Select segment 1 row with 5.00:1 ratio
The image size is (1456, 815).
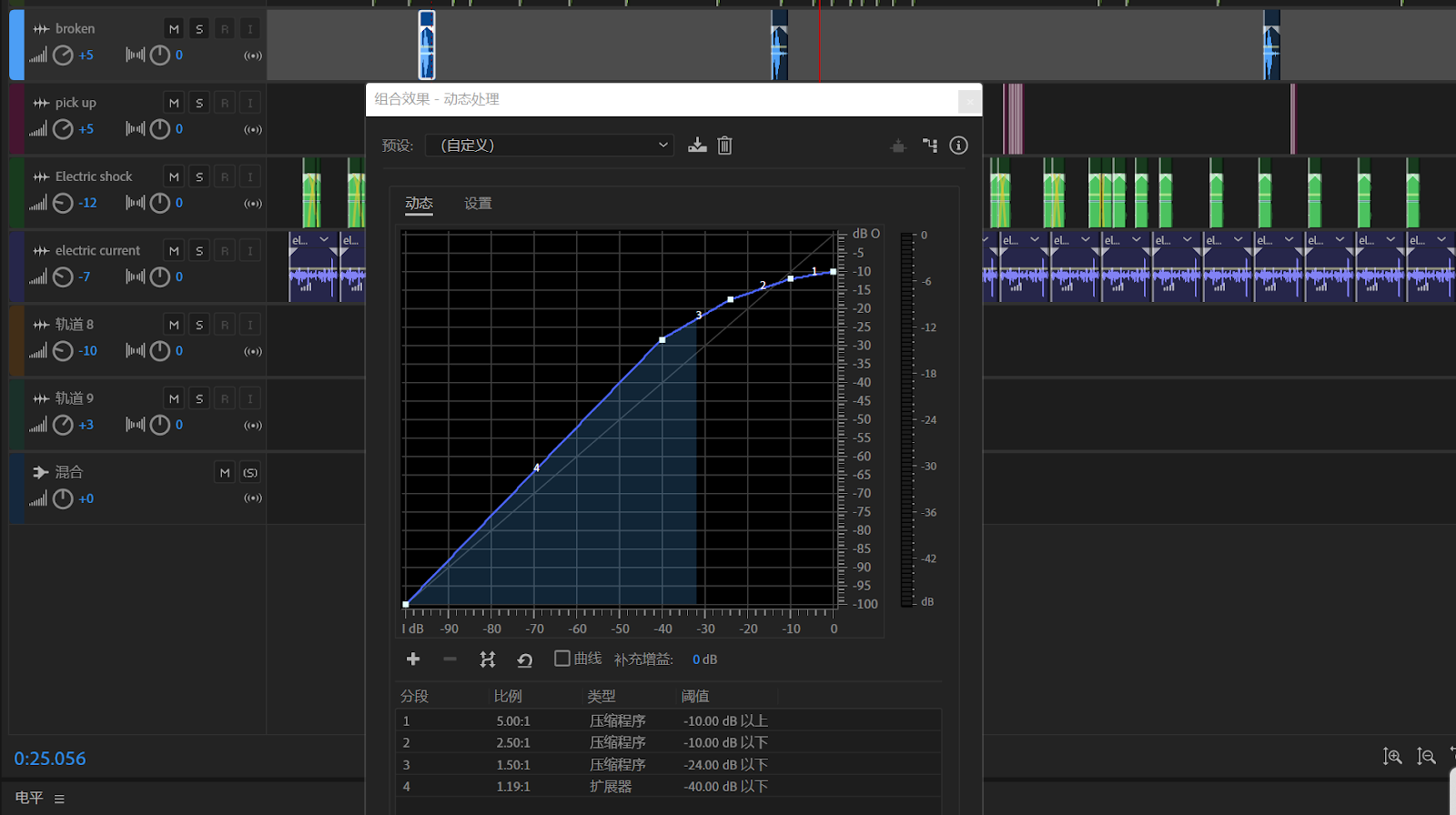669,720
